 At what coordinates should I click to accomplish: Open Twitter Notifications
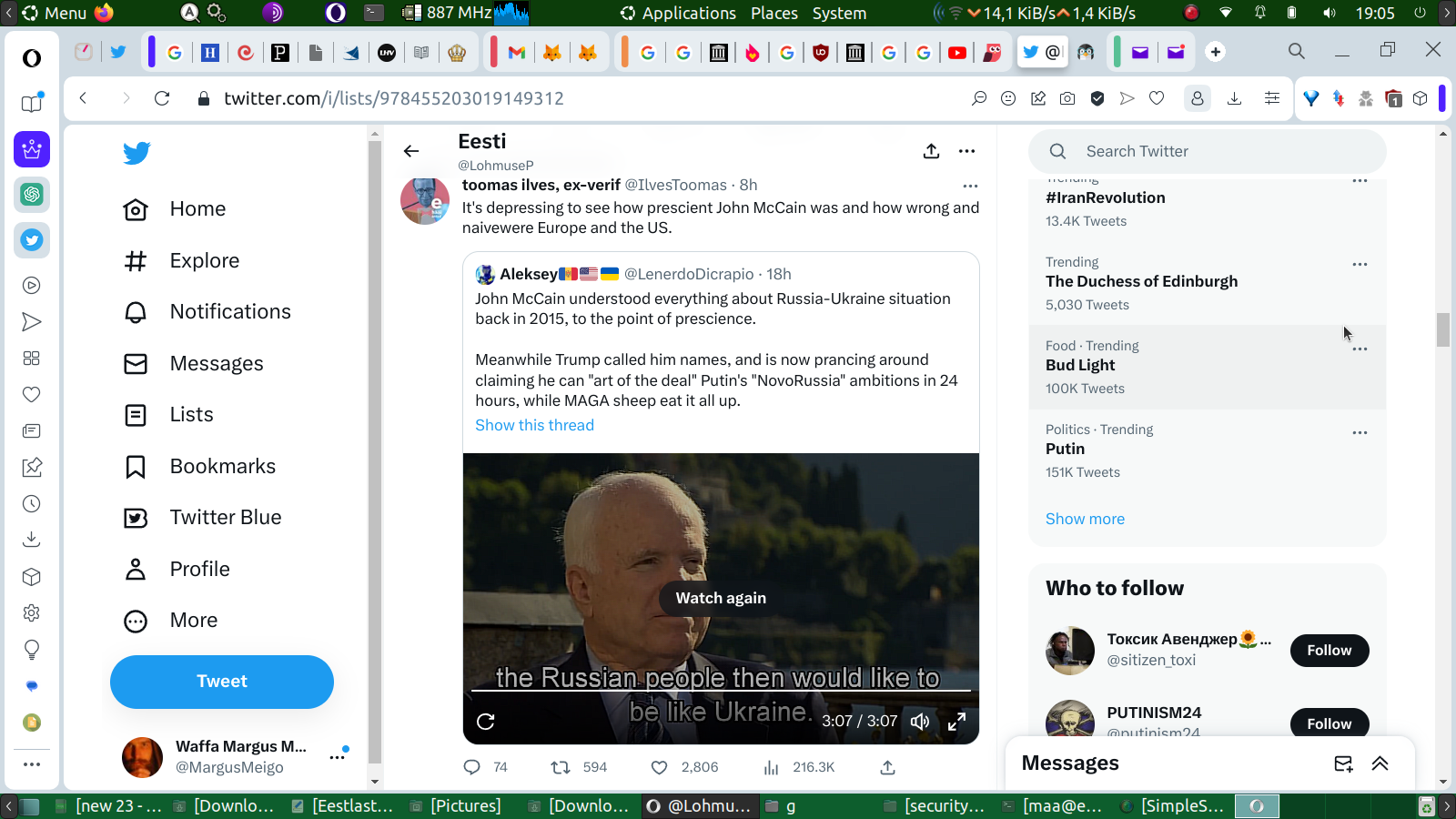pyautogui.click(x=207, y=312)
